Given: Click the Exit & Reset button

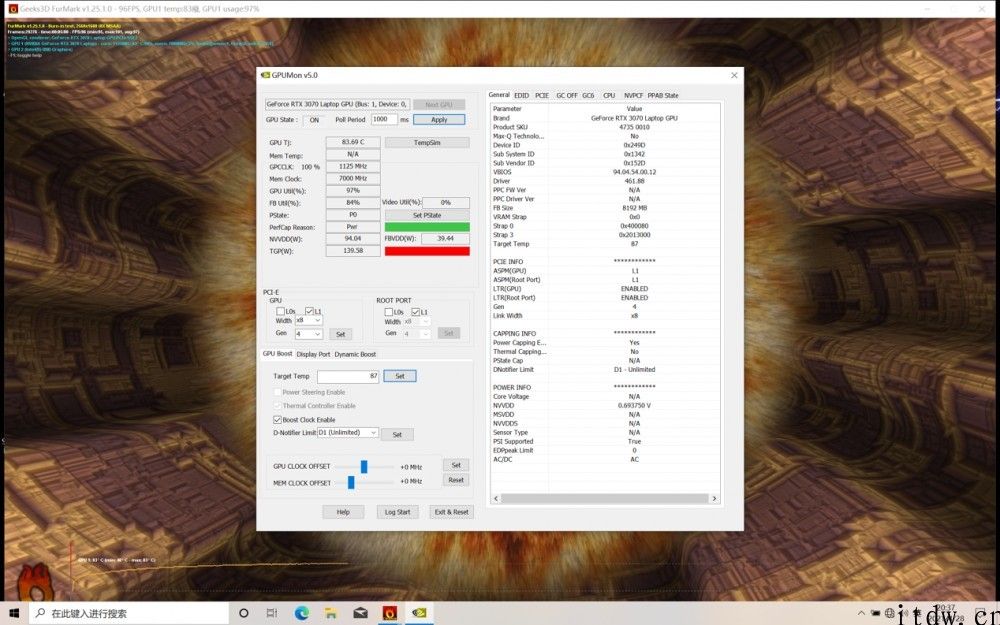Looking at the screenshot, I should [452, 511].
